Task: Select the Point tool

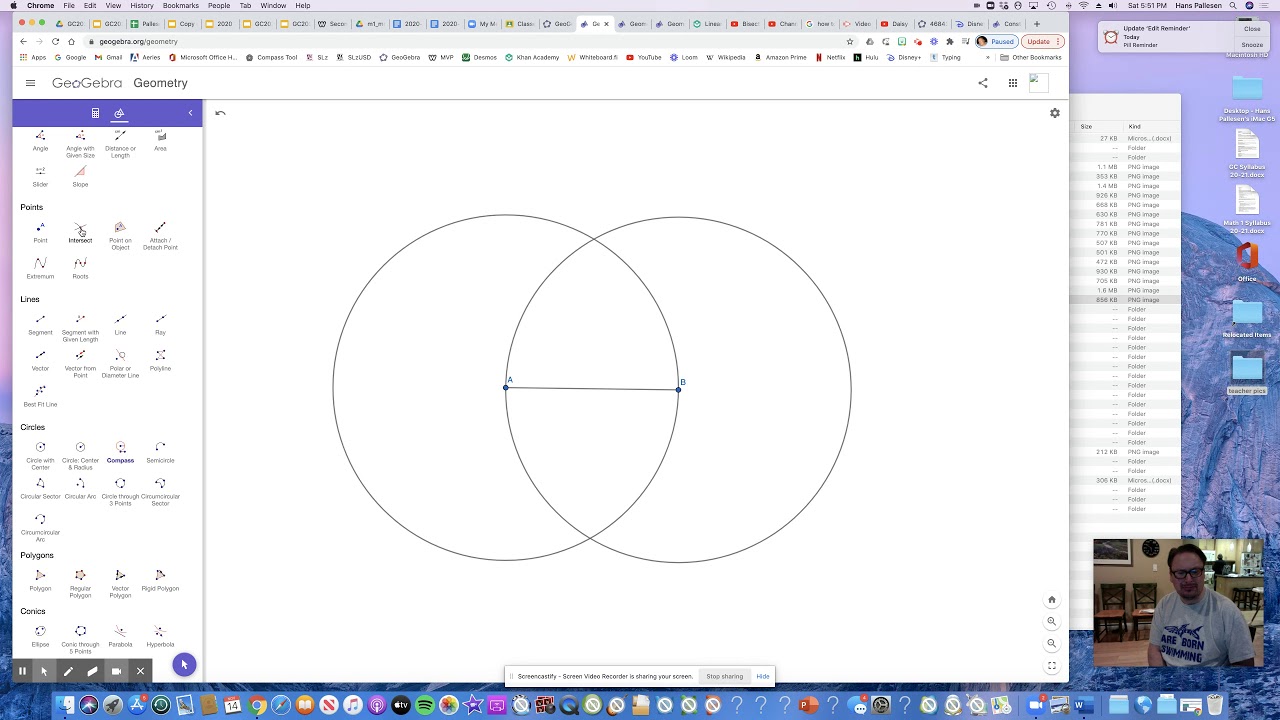Action: [x=40, y=233]
